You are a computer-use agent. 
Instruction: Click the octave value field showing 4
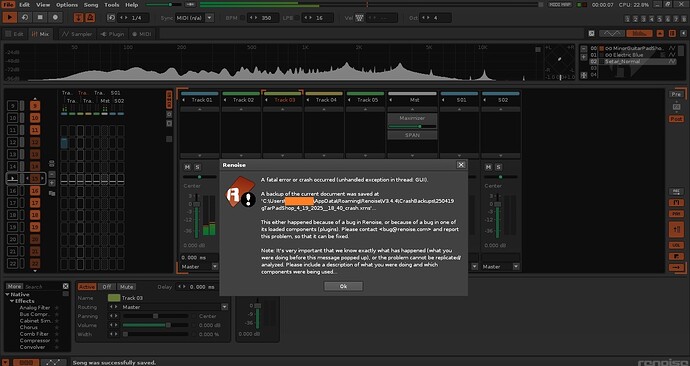point(436,18)
